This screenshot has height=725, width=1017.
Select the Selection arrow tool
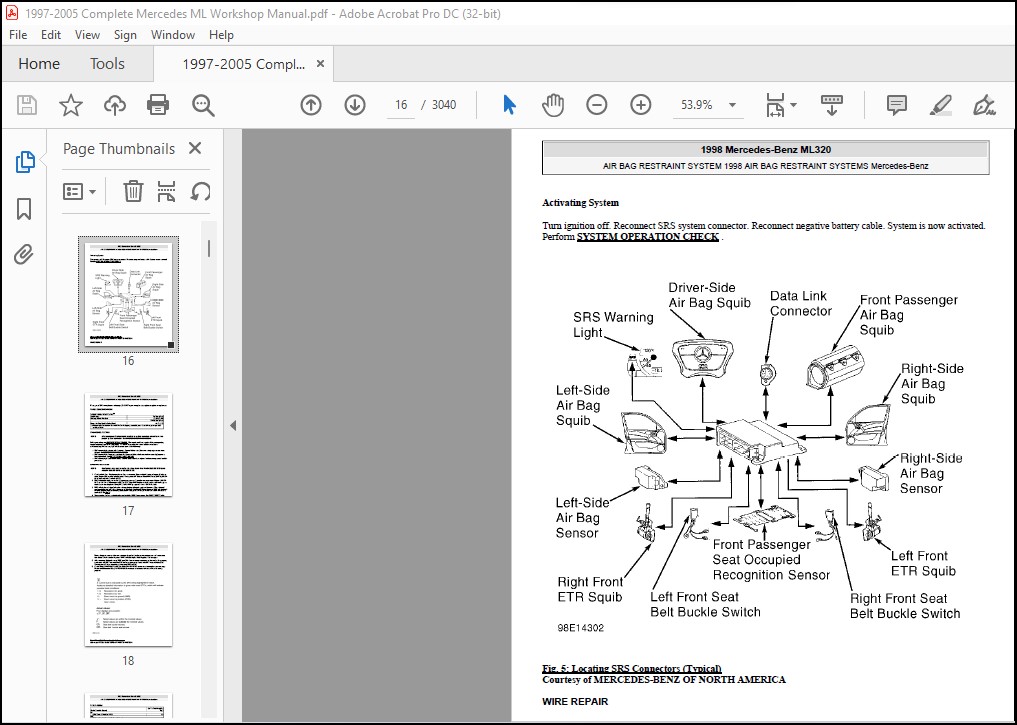tap(510, 105)
